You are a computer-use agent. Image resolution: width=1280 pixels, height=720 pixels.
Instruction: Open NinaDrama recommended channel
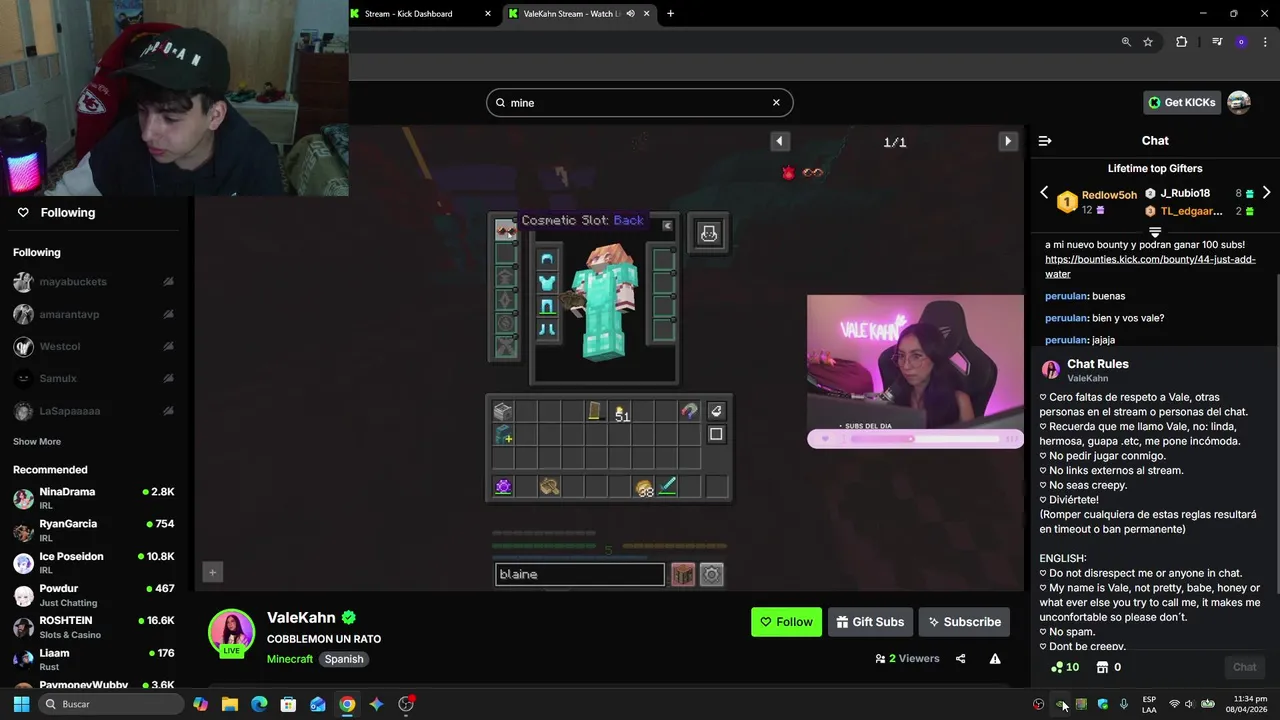[94, 498]
